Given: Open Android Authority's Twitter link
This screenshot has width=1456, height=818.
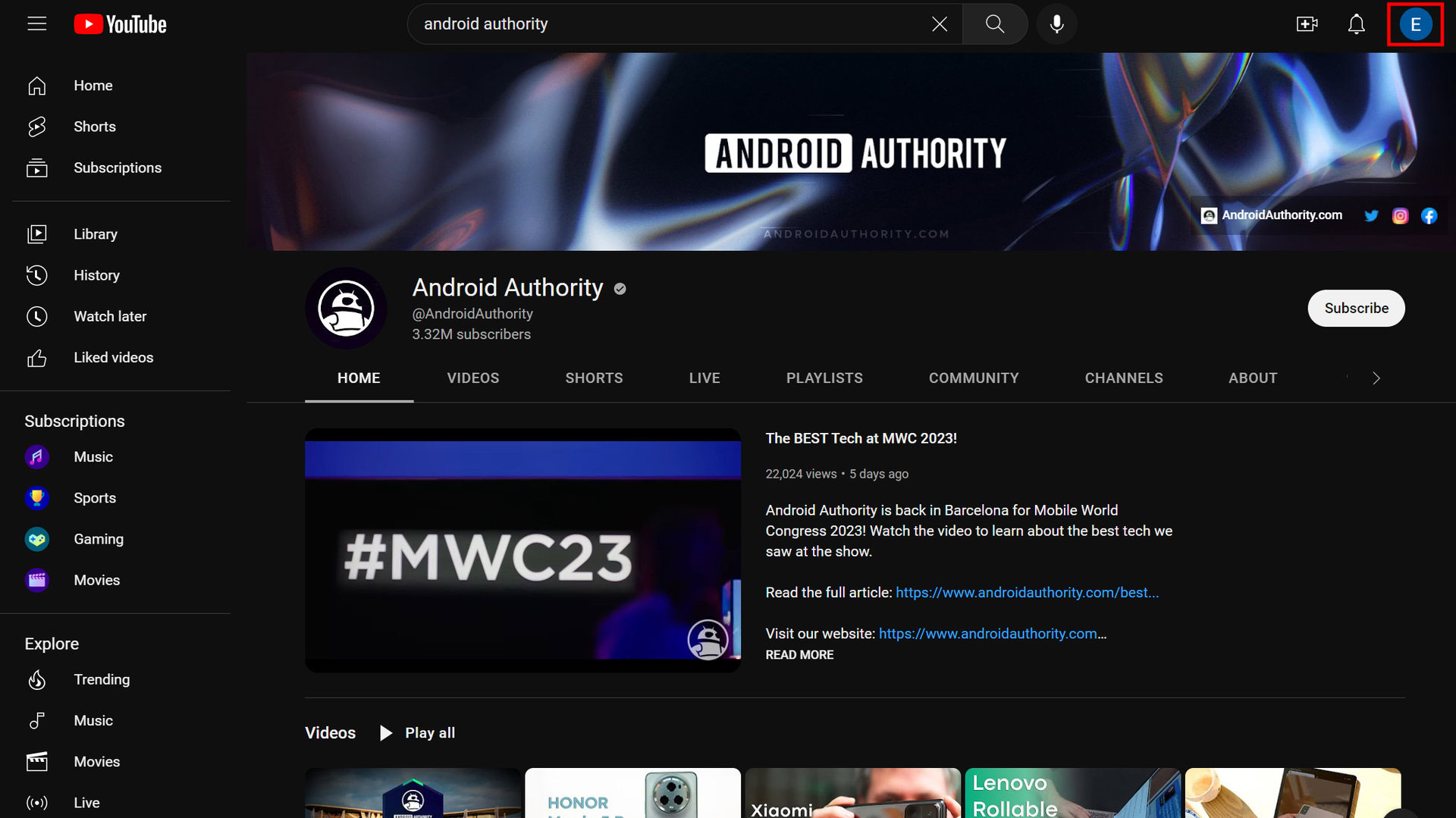Looking at the screenshot, I should pyautogui.click(x=1371, y=216).
